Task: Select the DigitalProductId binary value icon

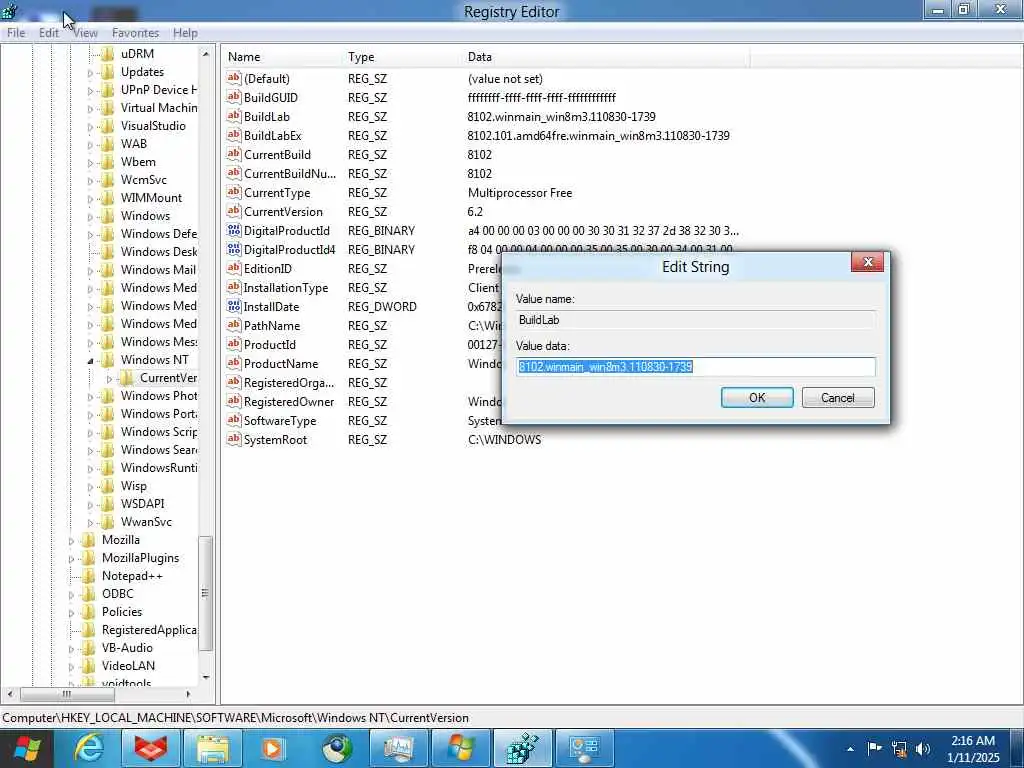Action: 234,230
